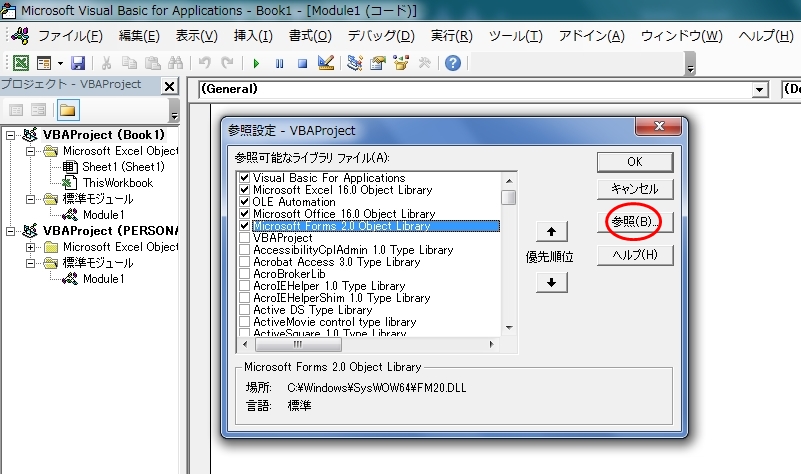Open the Toolbox wrench icon
The image size is (801, 474).
(425, 63)
